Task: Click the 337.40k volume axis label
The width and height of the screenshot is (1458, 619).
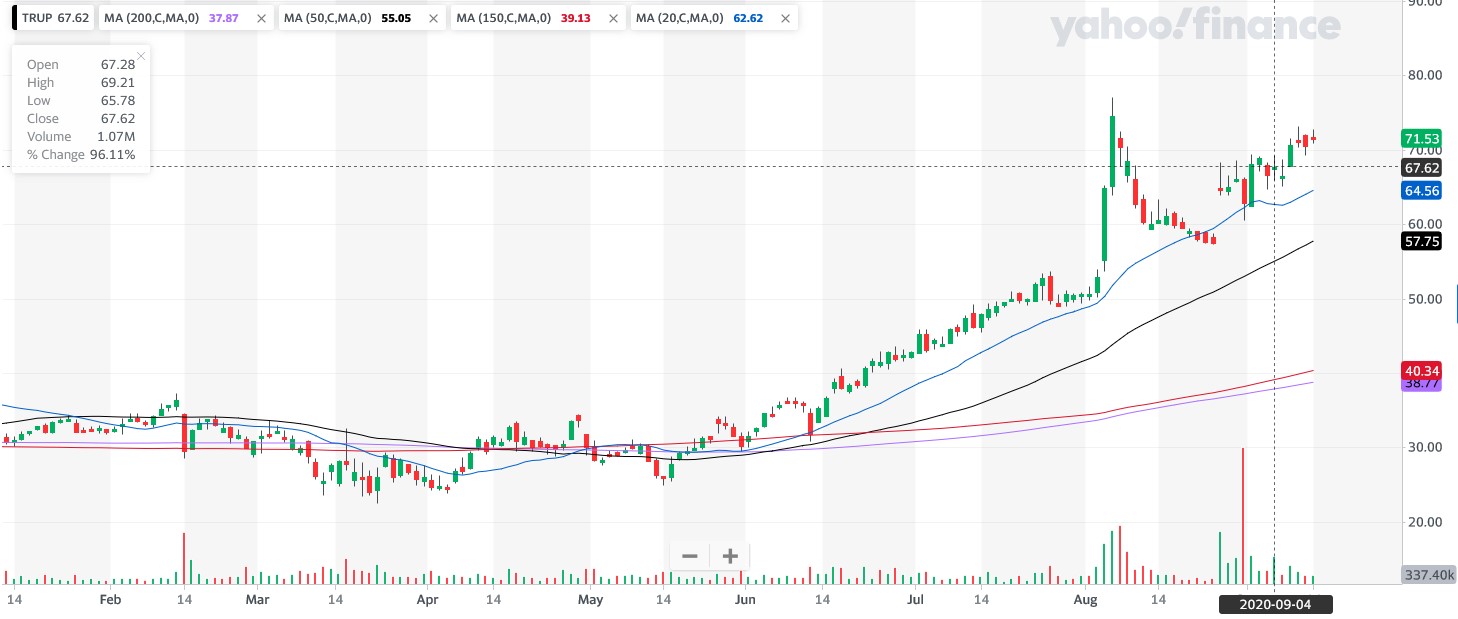Action: tap(1421, 574)
